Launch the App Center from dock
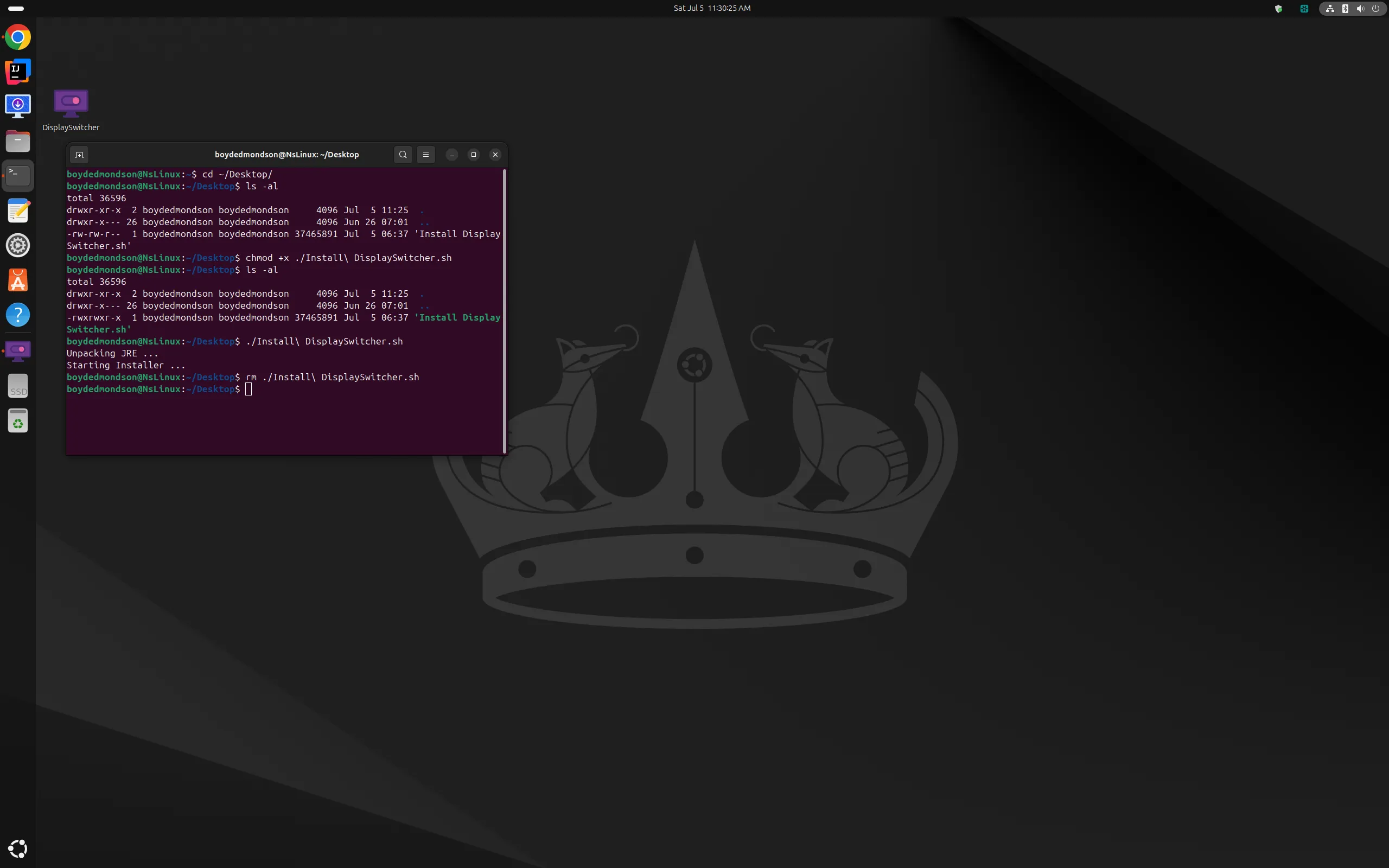1389x868 pixels. (18, 280)
